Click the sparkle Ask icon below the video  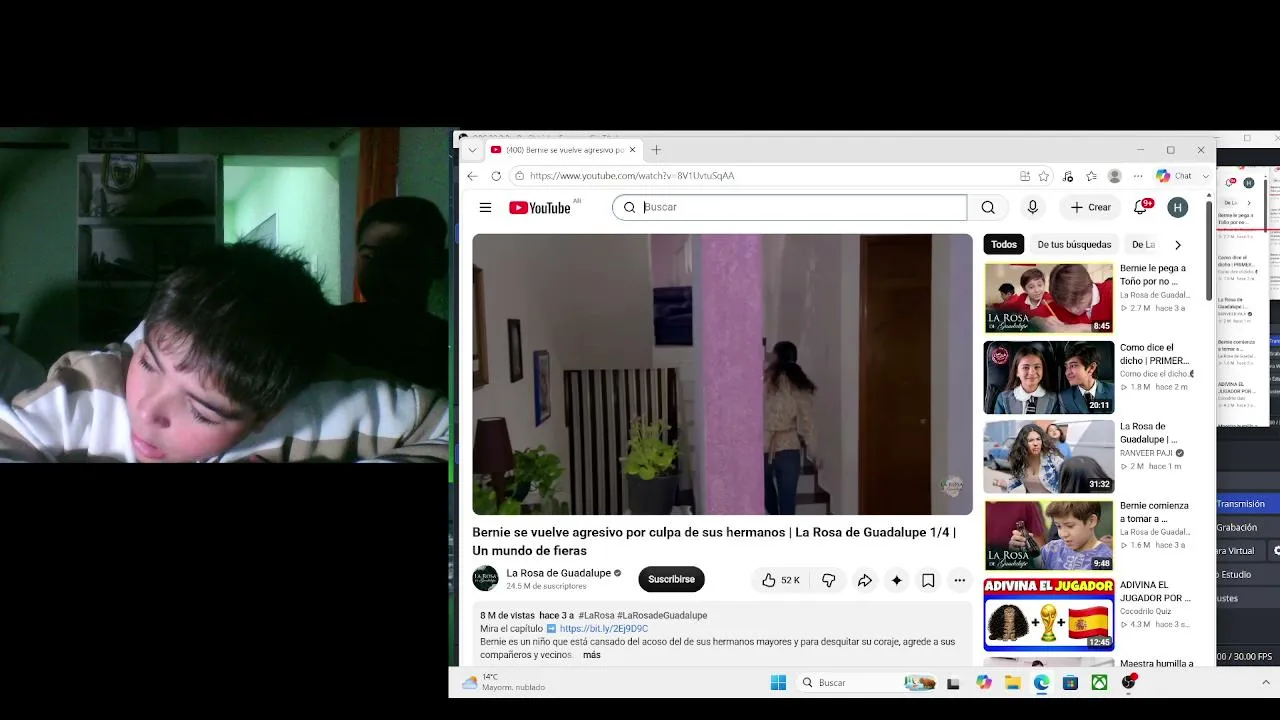[896, 580]
